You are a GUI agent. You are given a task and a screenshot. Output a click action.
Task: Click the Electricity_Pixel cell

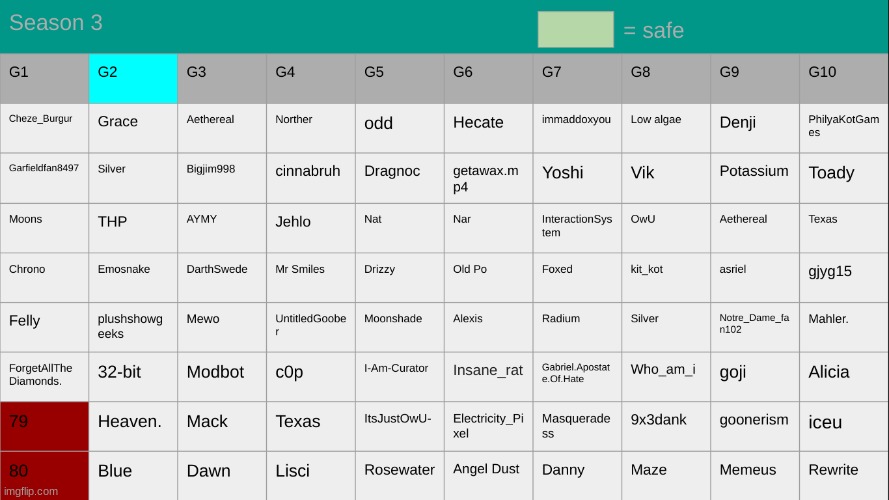click(x=488, y=426)
